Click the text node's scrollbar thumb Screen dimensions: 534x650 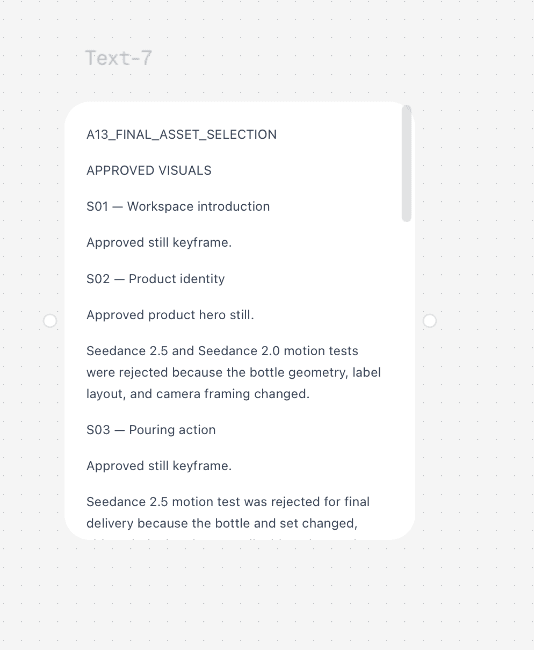tap(406, 163)
